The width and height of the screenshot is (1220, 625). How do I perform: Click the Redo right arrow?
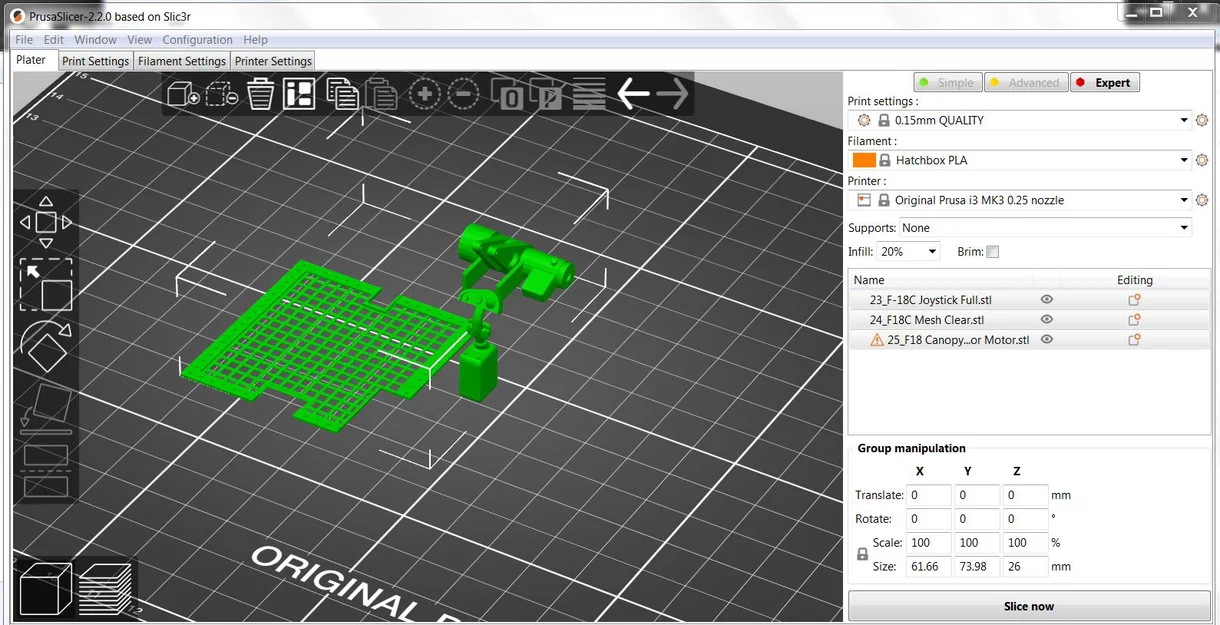point(672,94)
